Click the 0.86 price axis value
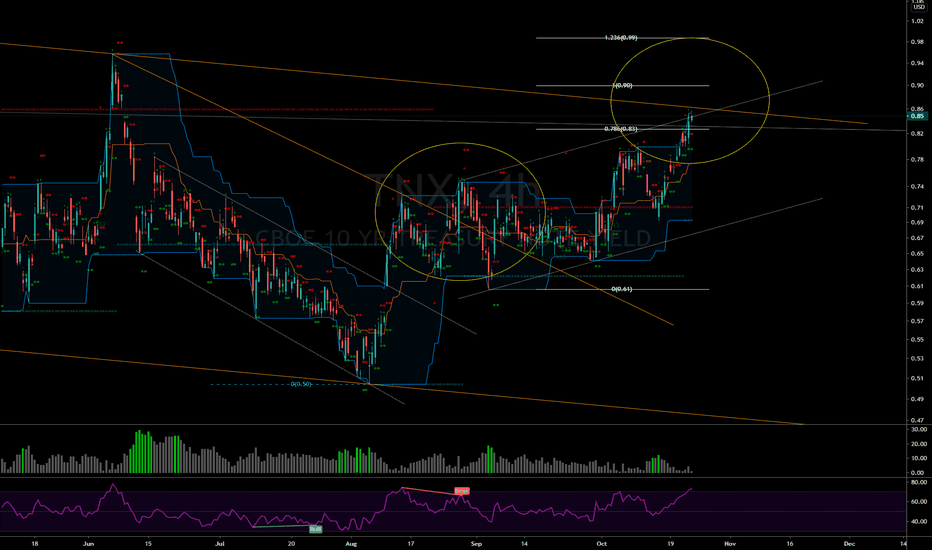 917,109
